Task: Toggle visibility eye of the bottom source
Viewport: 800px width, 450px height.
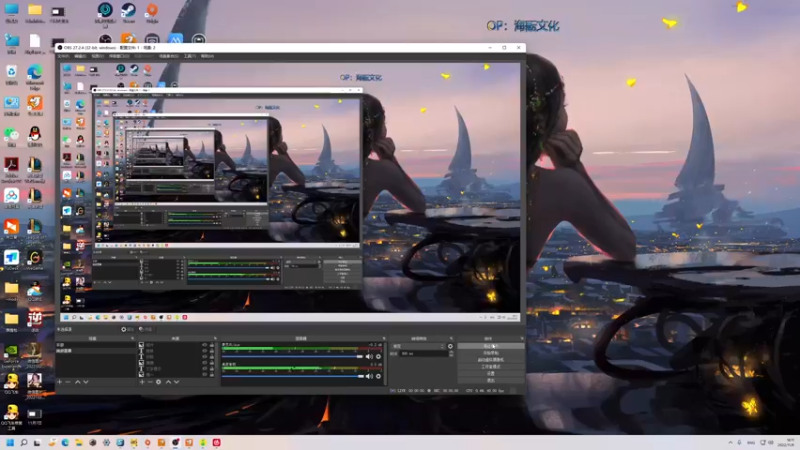Action: [x=205, y=374]
